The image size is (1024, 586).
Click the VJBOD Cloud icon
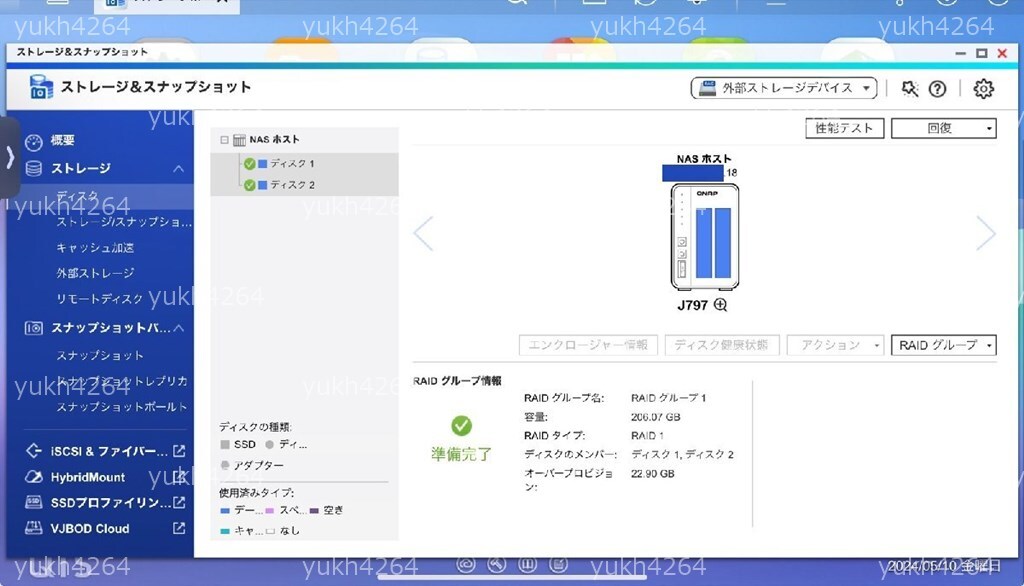pyautogui.click(x=33, y=528)
